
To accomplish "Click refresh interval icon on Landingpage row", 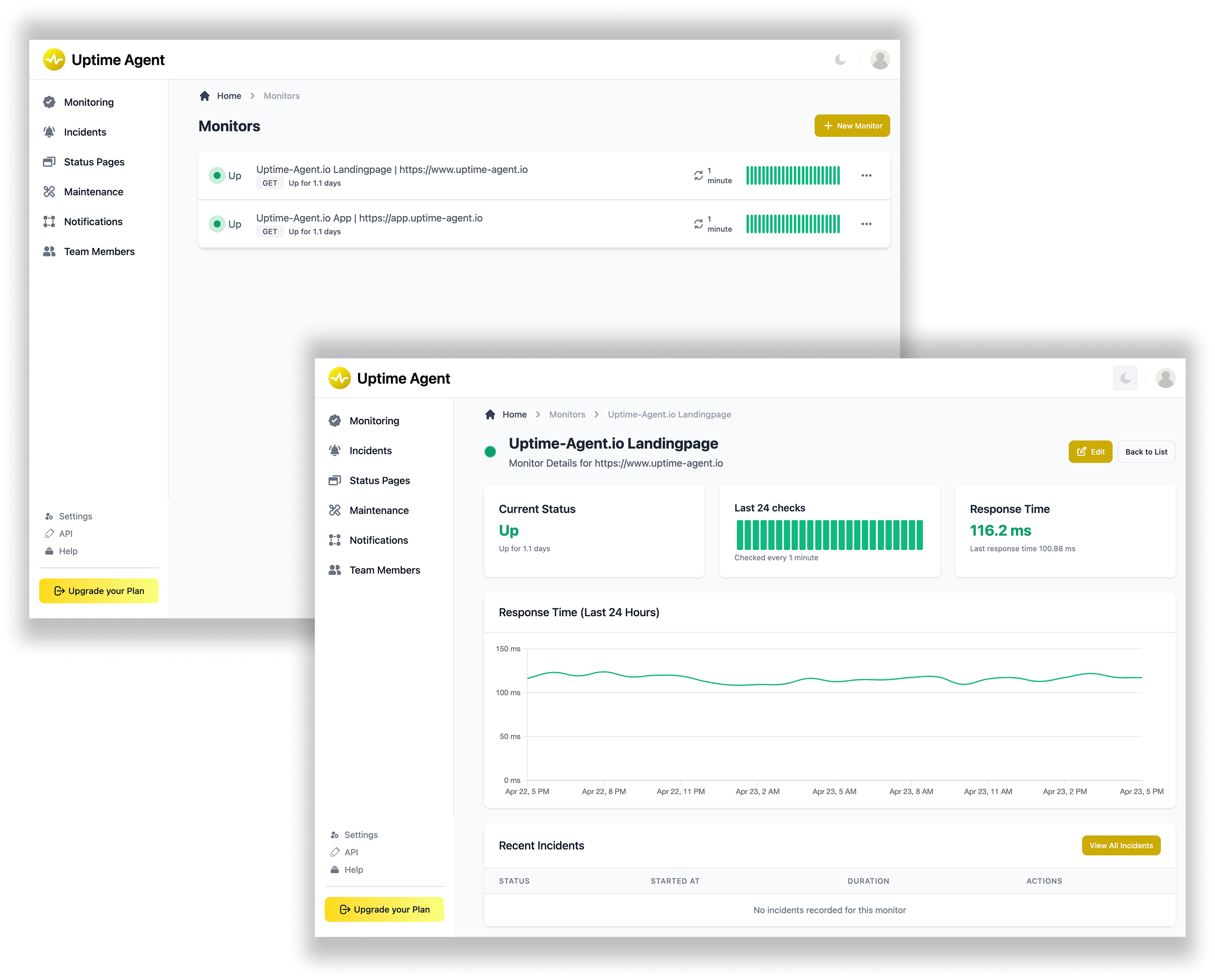I will click(698, 175).
